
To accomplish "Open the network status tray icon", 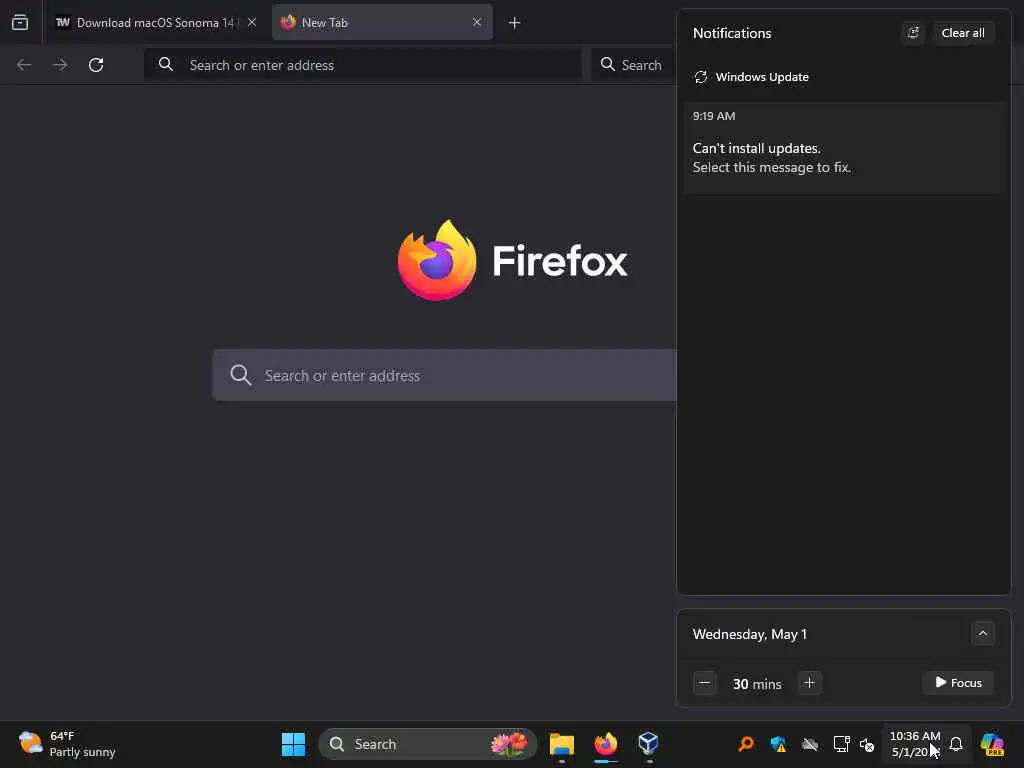I will tap(841, 744).
